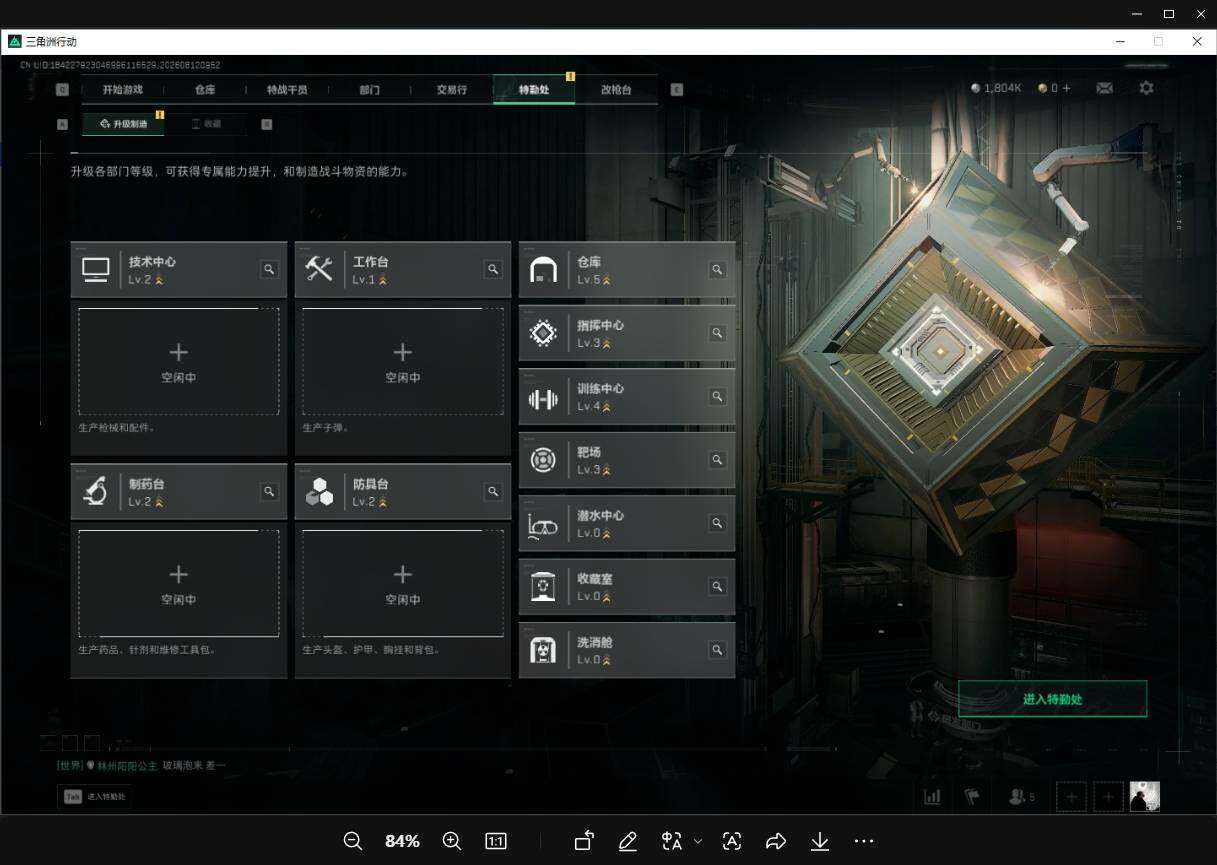1217x865 pixels.
Task: Rotate the image in the viewer
Action: (x=584, y=841)
